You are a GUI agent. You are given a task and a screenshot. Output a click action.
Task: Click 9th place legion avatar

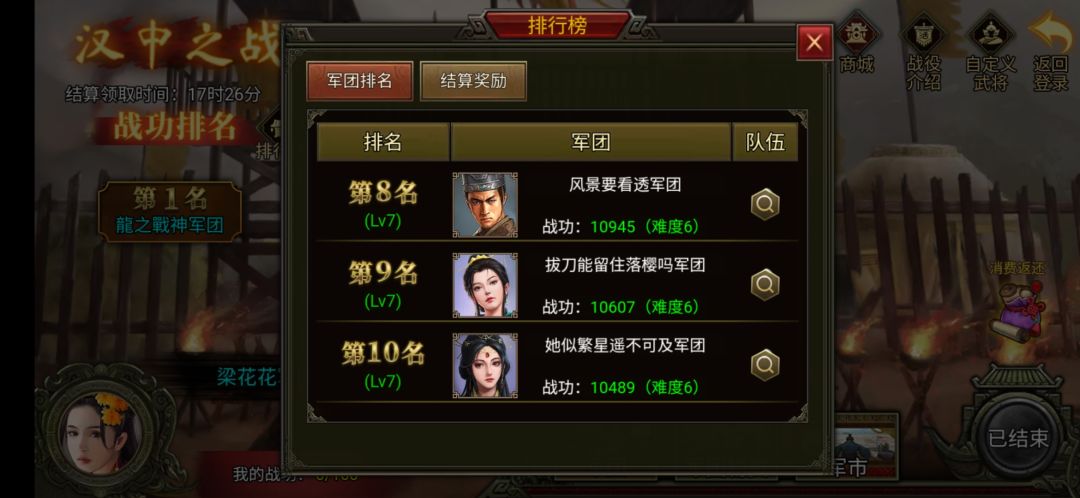pos(485,285)
